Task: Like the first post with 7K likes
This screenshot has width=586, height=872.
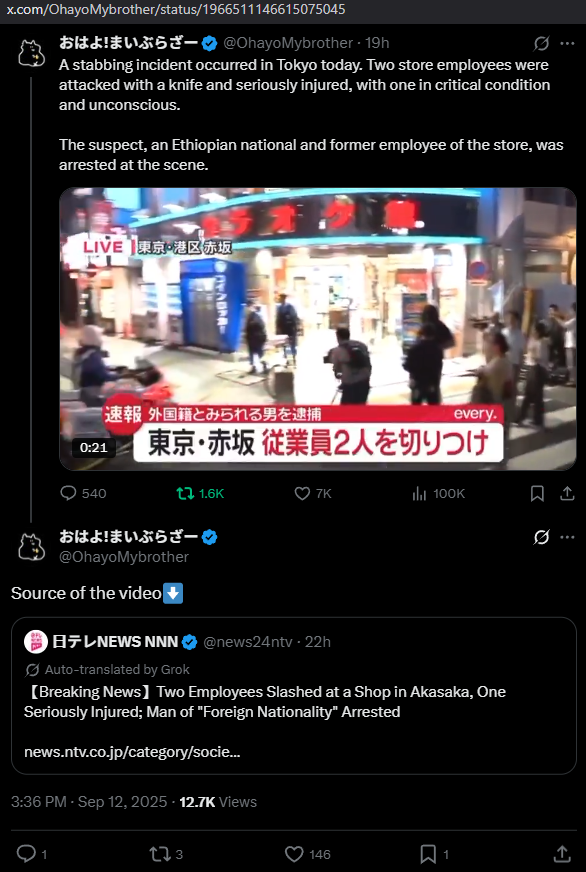Action: coord(302,493)
